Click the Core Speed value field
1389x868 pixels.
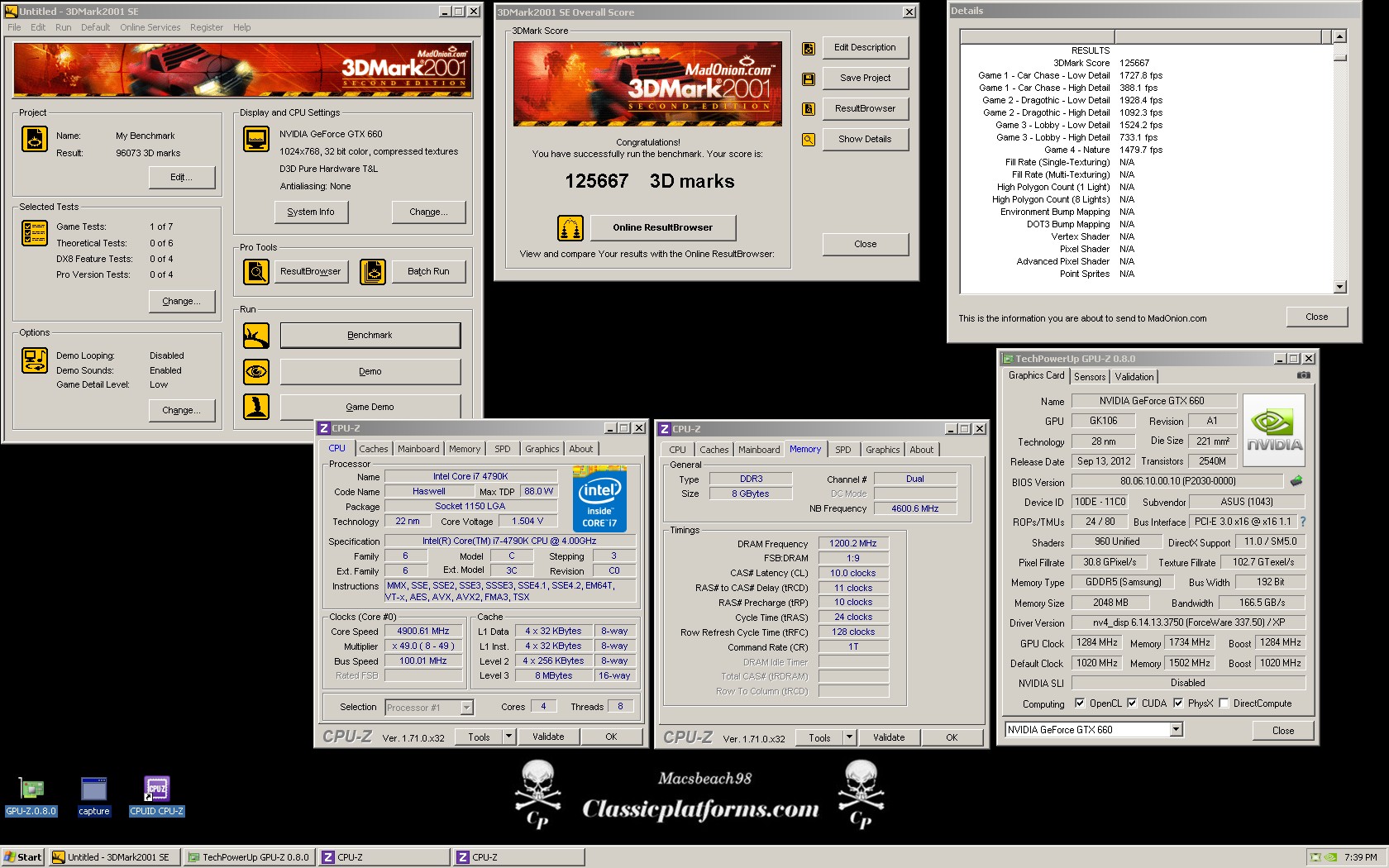click(x=422, y=631)
